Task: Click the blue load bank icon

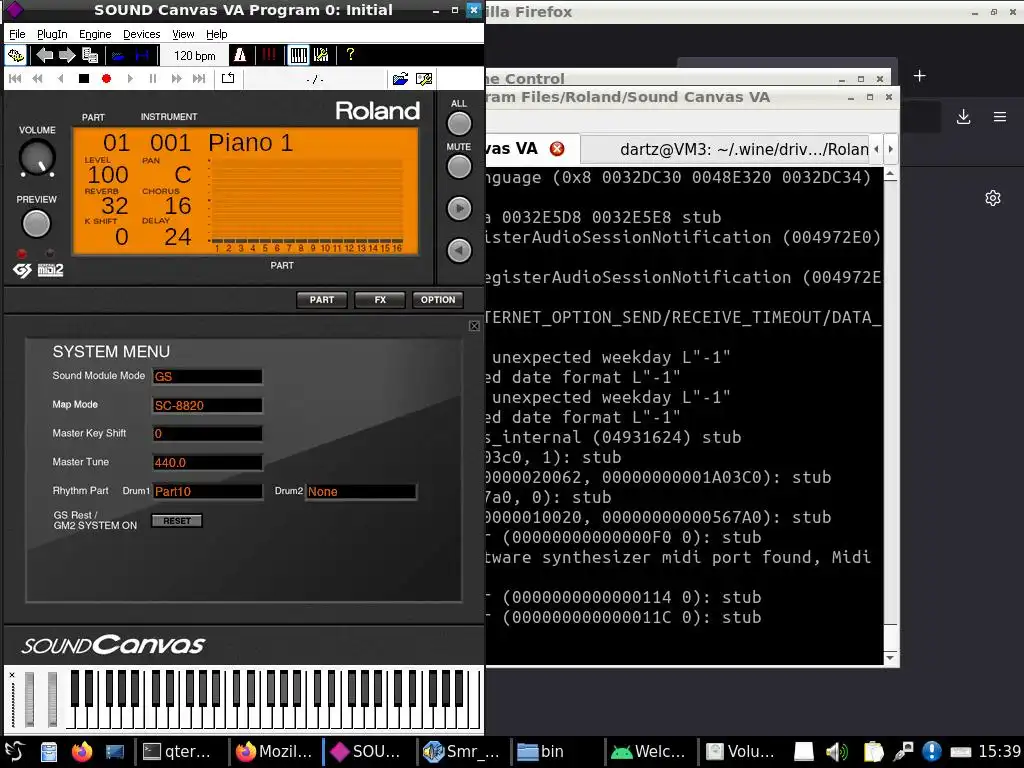Action: (x=118, y=56)
